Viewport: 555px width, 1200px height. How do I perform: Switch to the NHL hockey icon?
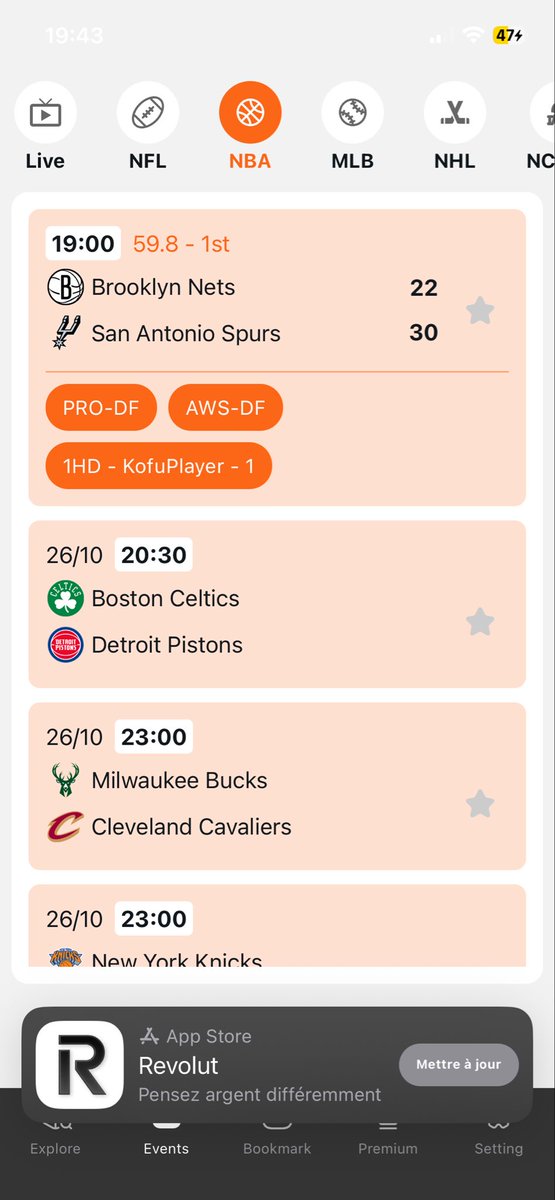455,113
